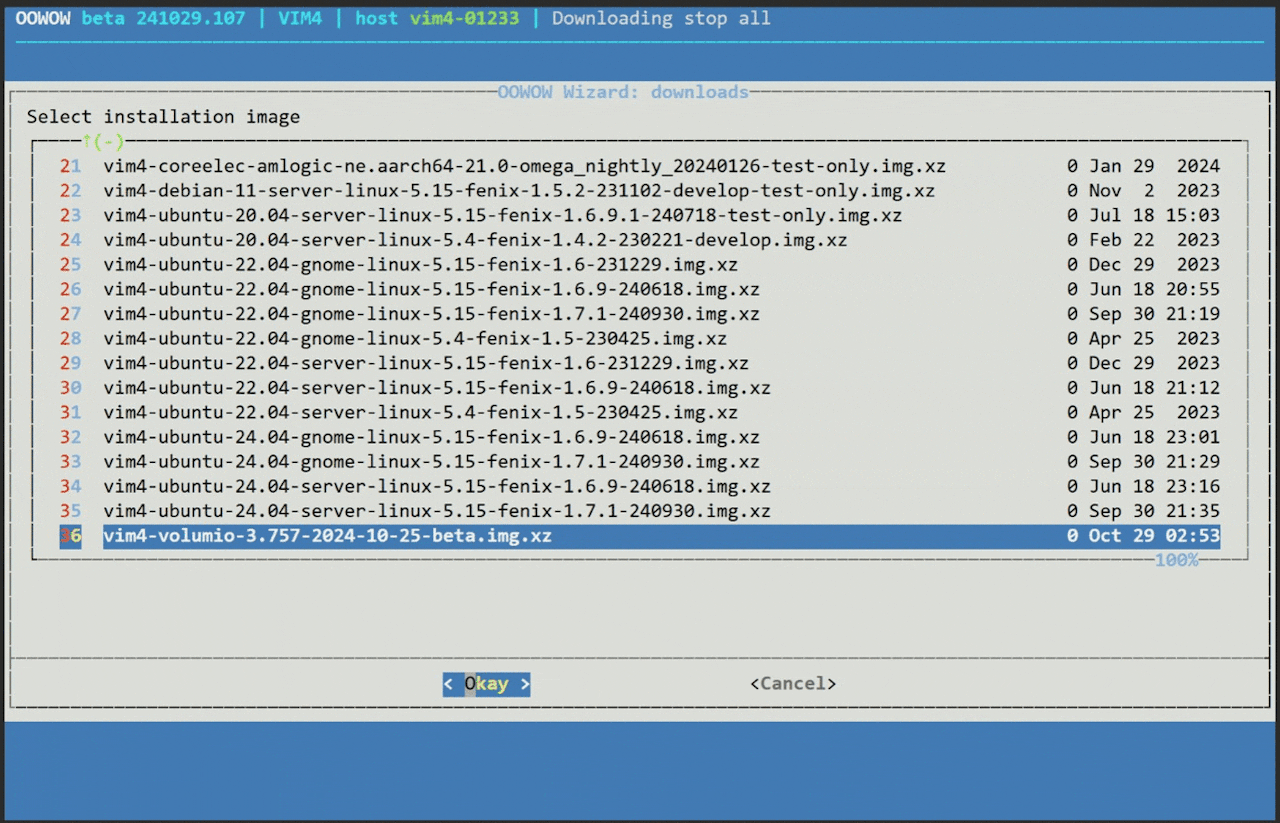The image size is (1280, 823).
Task: Click the scroll-up indicator above the list
Action: pyautogui.click(x=103, y=141)
